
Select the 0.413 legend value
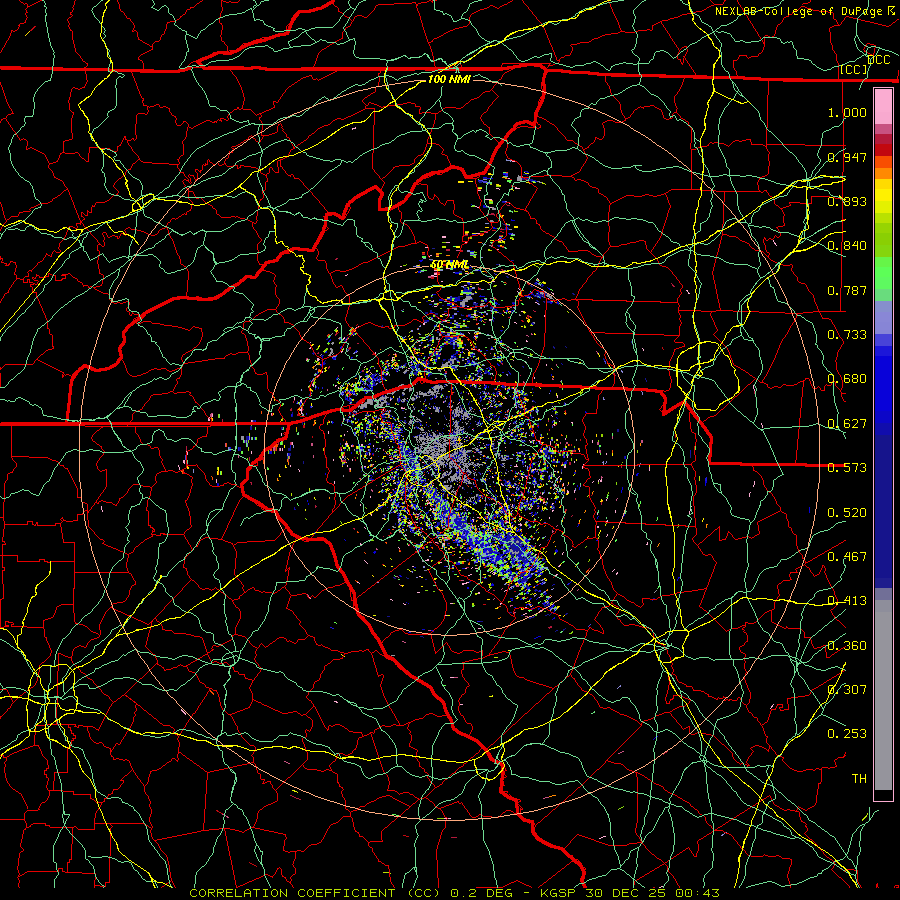[847, 601]
